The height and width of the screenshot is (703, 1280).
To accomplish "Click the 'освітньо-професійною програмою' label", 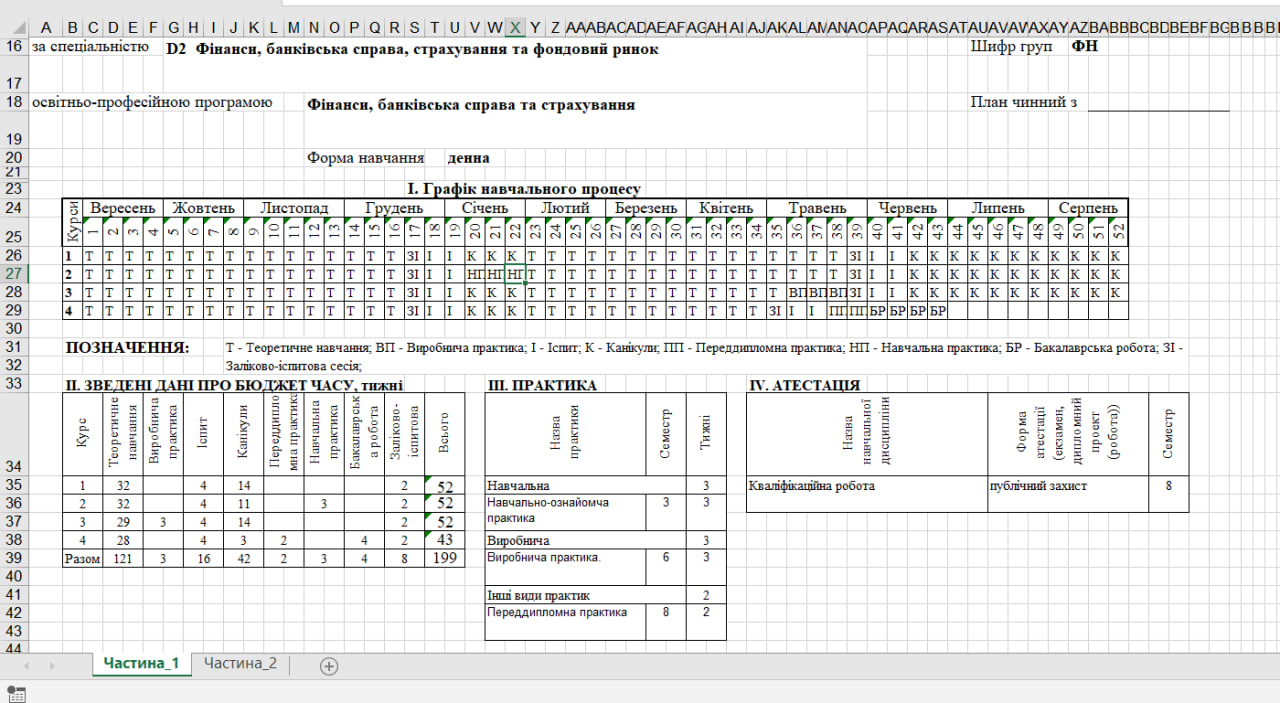I will (x=152, y=102).
